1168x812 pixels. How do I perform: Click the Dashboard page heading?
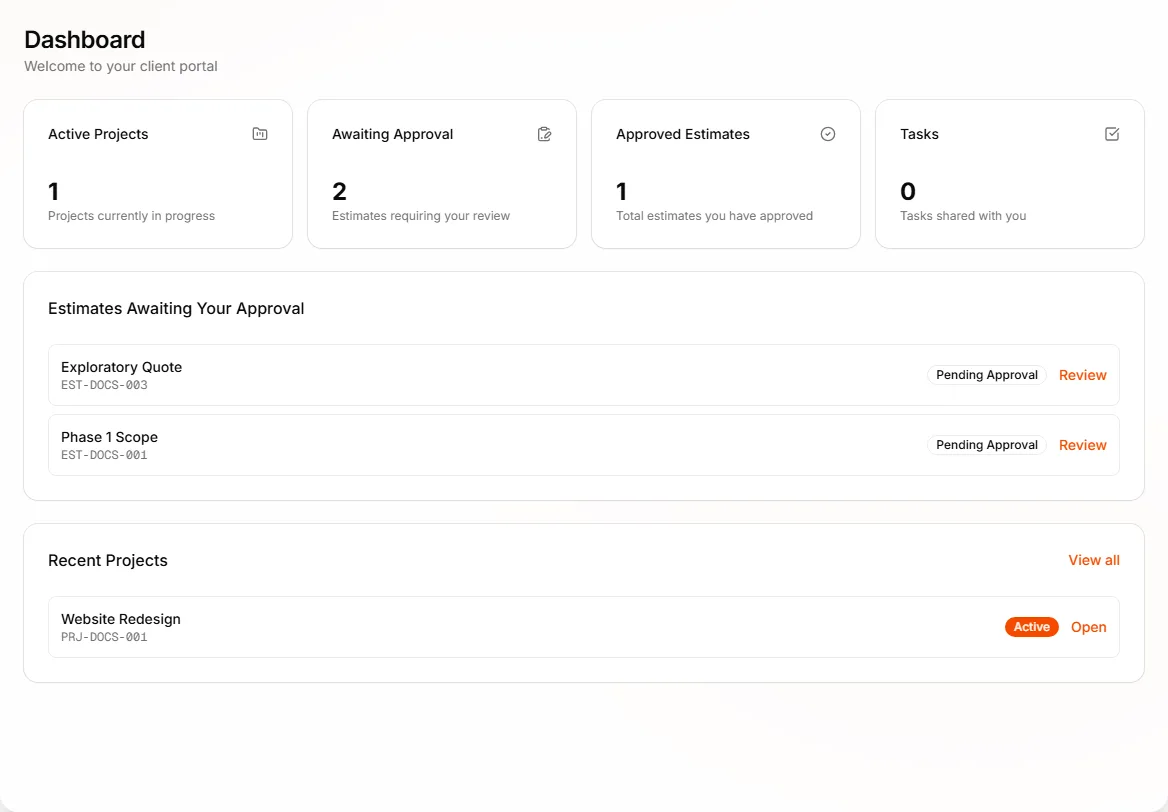pos(85,39)
